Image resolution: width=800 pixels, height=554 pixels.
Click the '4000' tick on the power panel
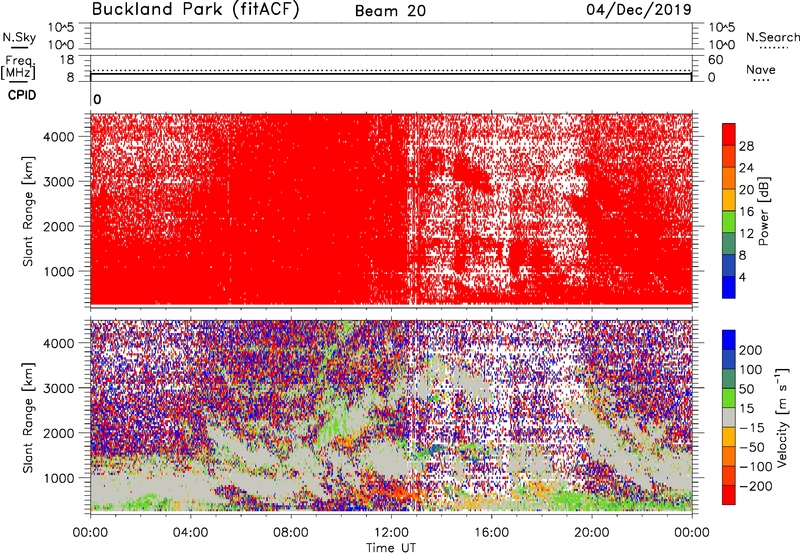coord(58,137)
